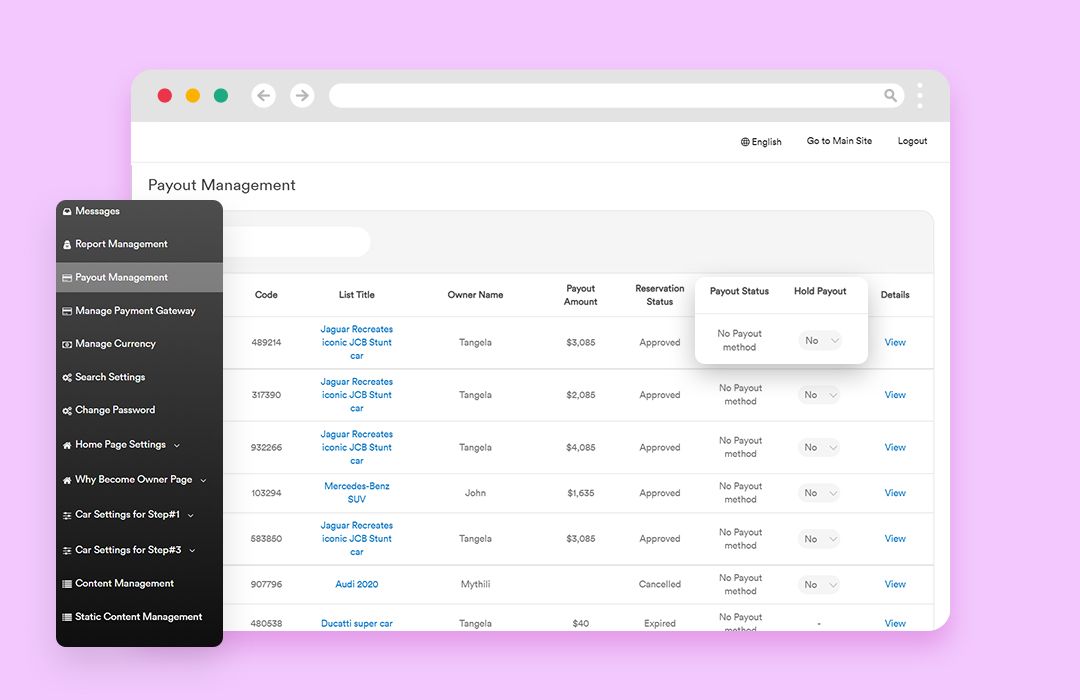Open Hold Payout dropdown for code 489214
This screenshot has height=700, width=1080.
(x=820, y=340)
